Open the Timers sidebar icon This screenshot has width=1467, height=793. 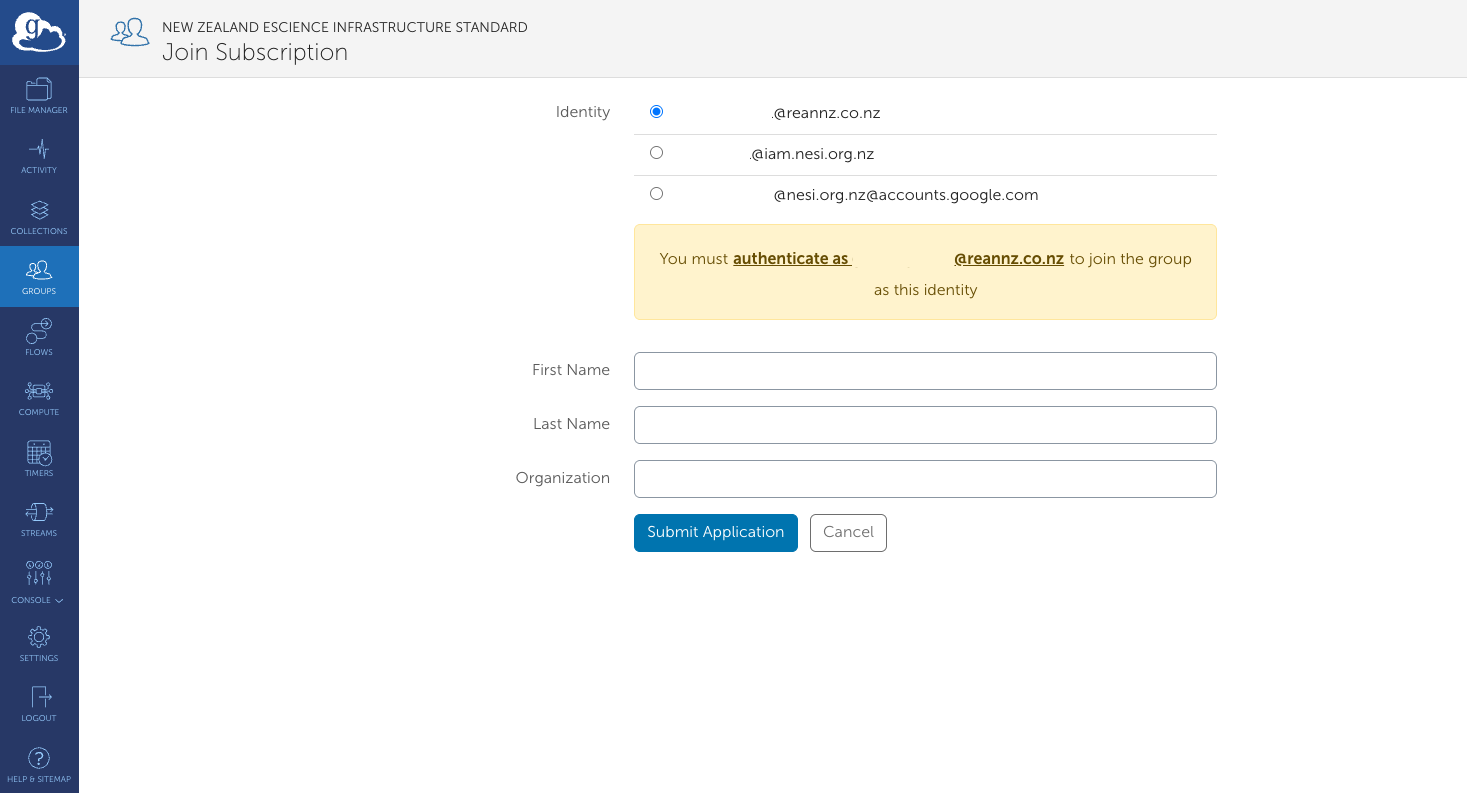(39, 458)
